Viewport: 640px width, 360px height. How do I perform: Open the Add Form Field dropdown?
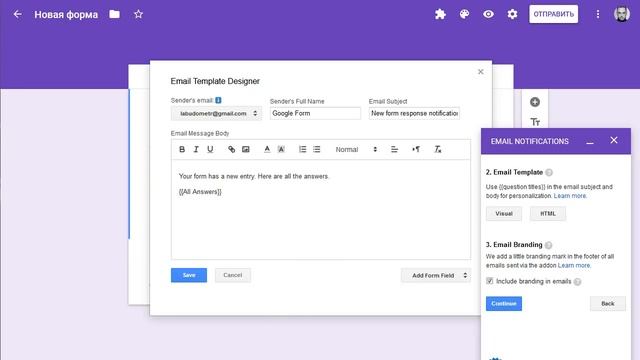436,276
